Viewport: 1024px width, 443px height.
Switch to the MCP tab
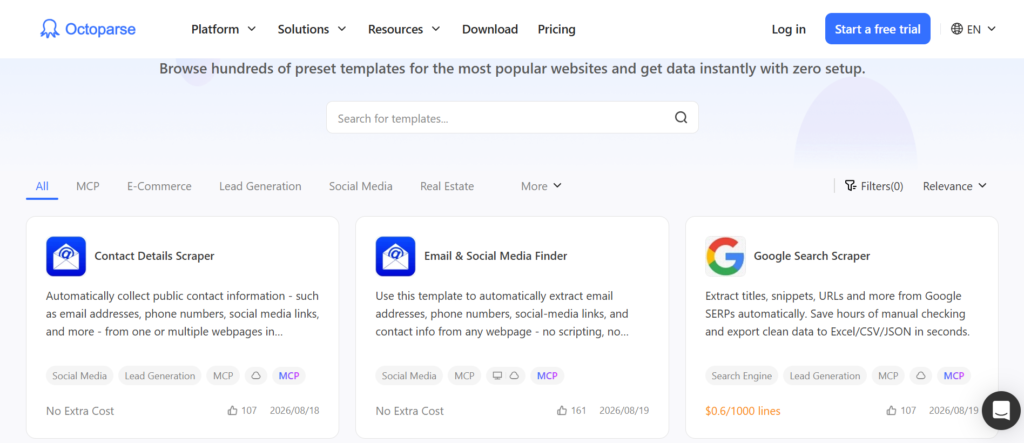(x=88, y=186)
